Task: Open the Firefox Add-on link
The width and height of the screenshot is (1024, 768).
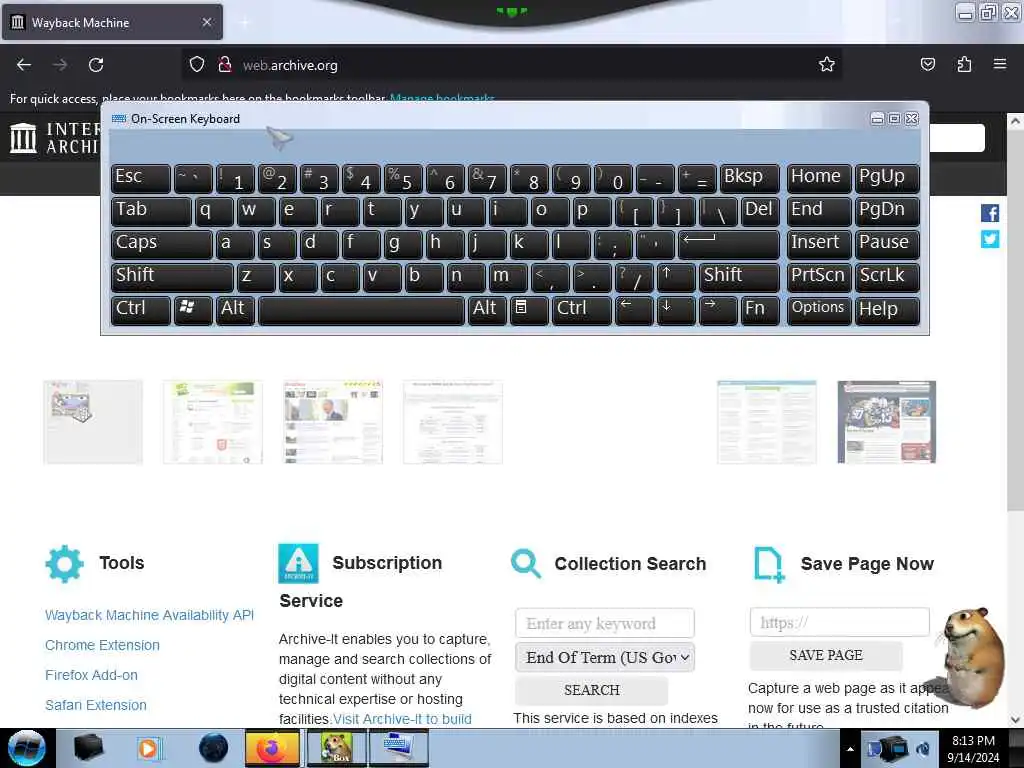Action: click(x=91, y=675)
